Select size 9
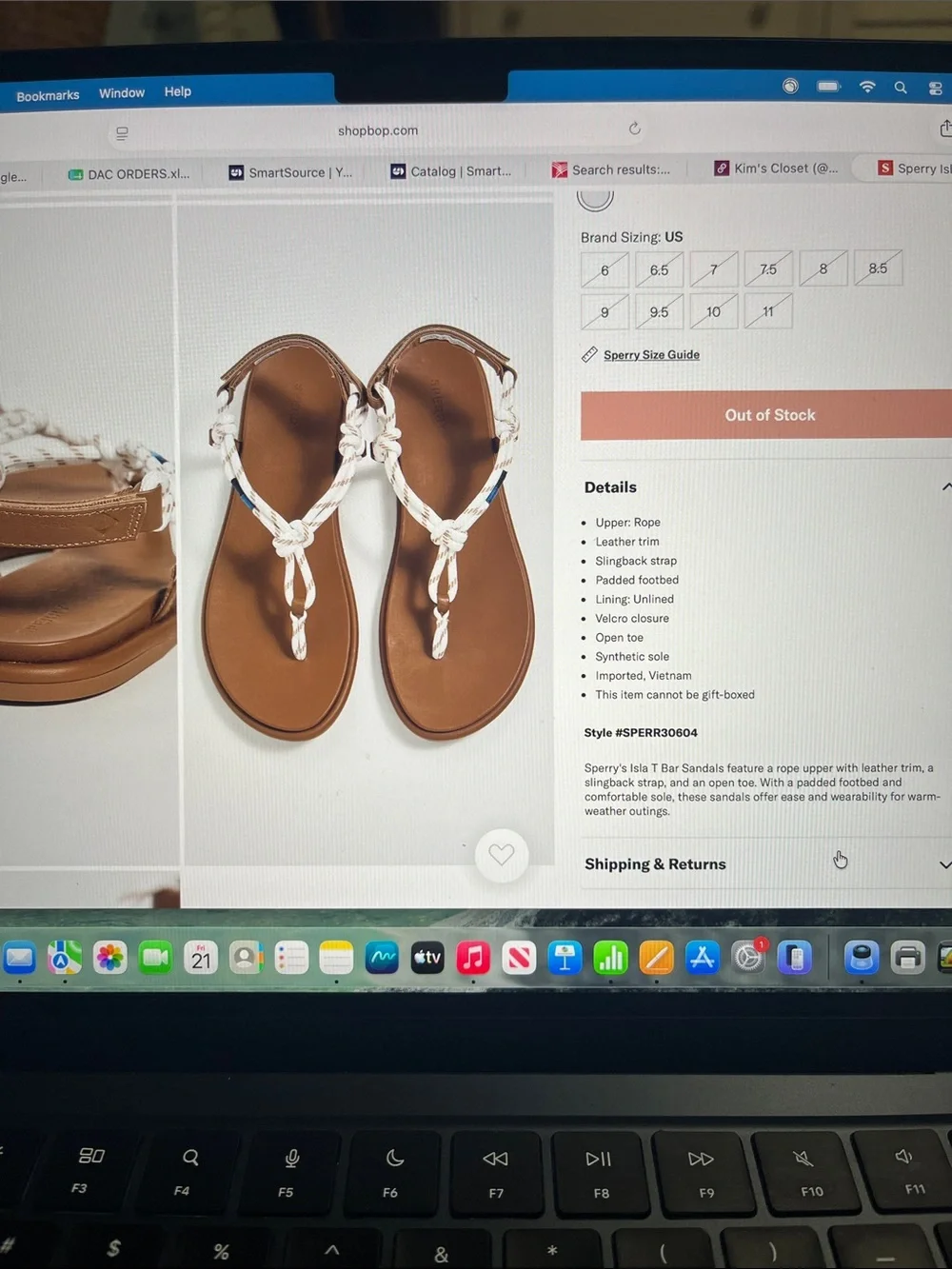The width and height of the screenshot is (952, 1269). (x=605, y=311)
